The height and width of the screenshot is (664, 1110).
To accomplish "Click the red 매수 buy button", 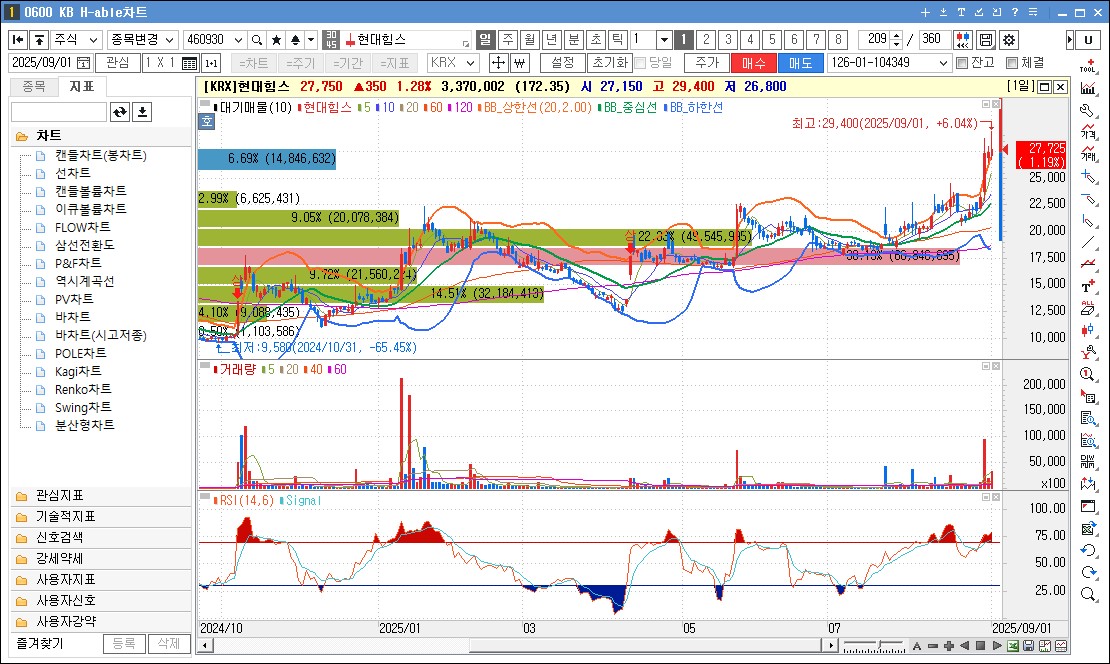I will click(x=752, y=63).
